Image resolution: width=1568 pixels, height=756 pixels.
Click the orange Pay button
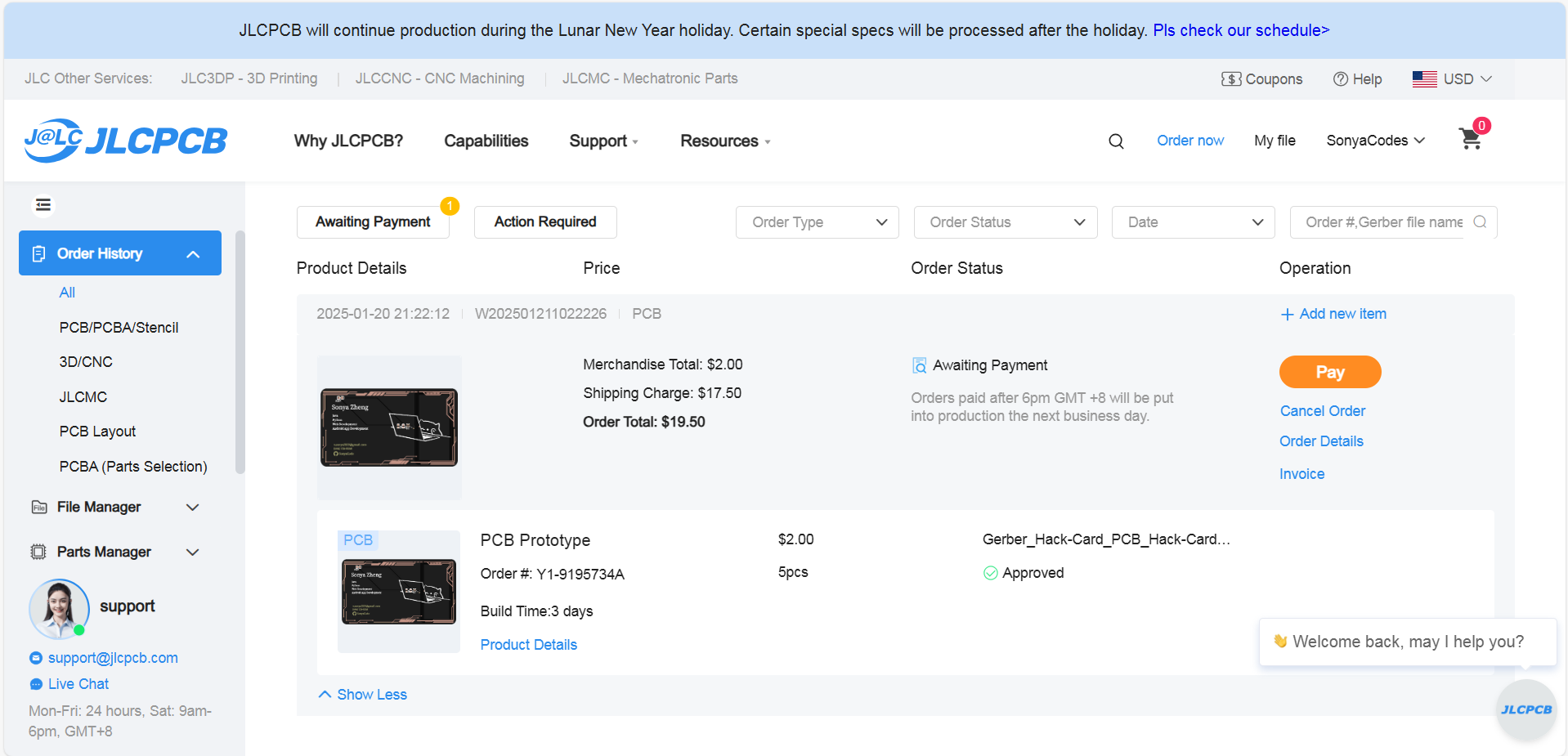[1330, 372]
